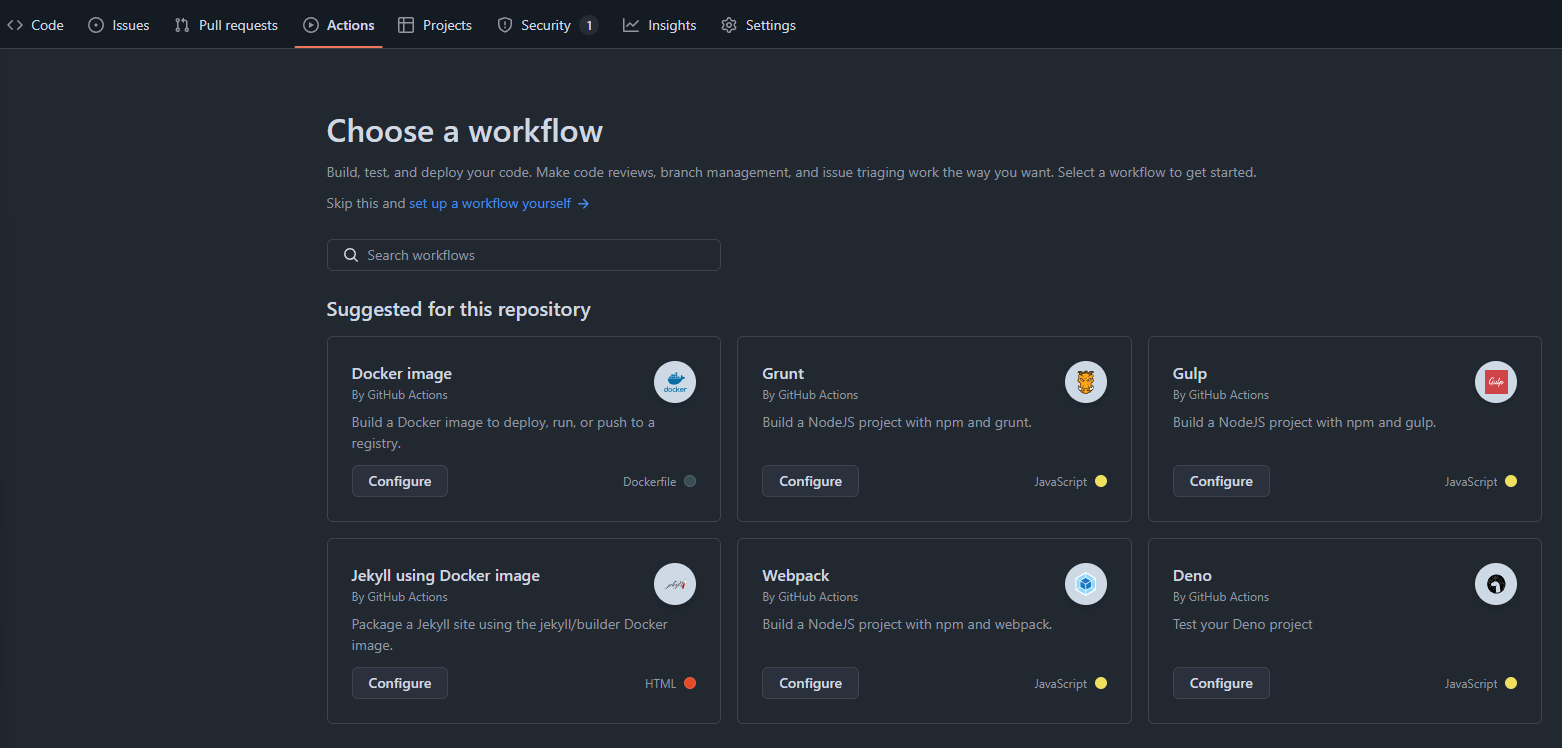
Task: Click 'Test your Deno project' description
Action: point(1243,624)
